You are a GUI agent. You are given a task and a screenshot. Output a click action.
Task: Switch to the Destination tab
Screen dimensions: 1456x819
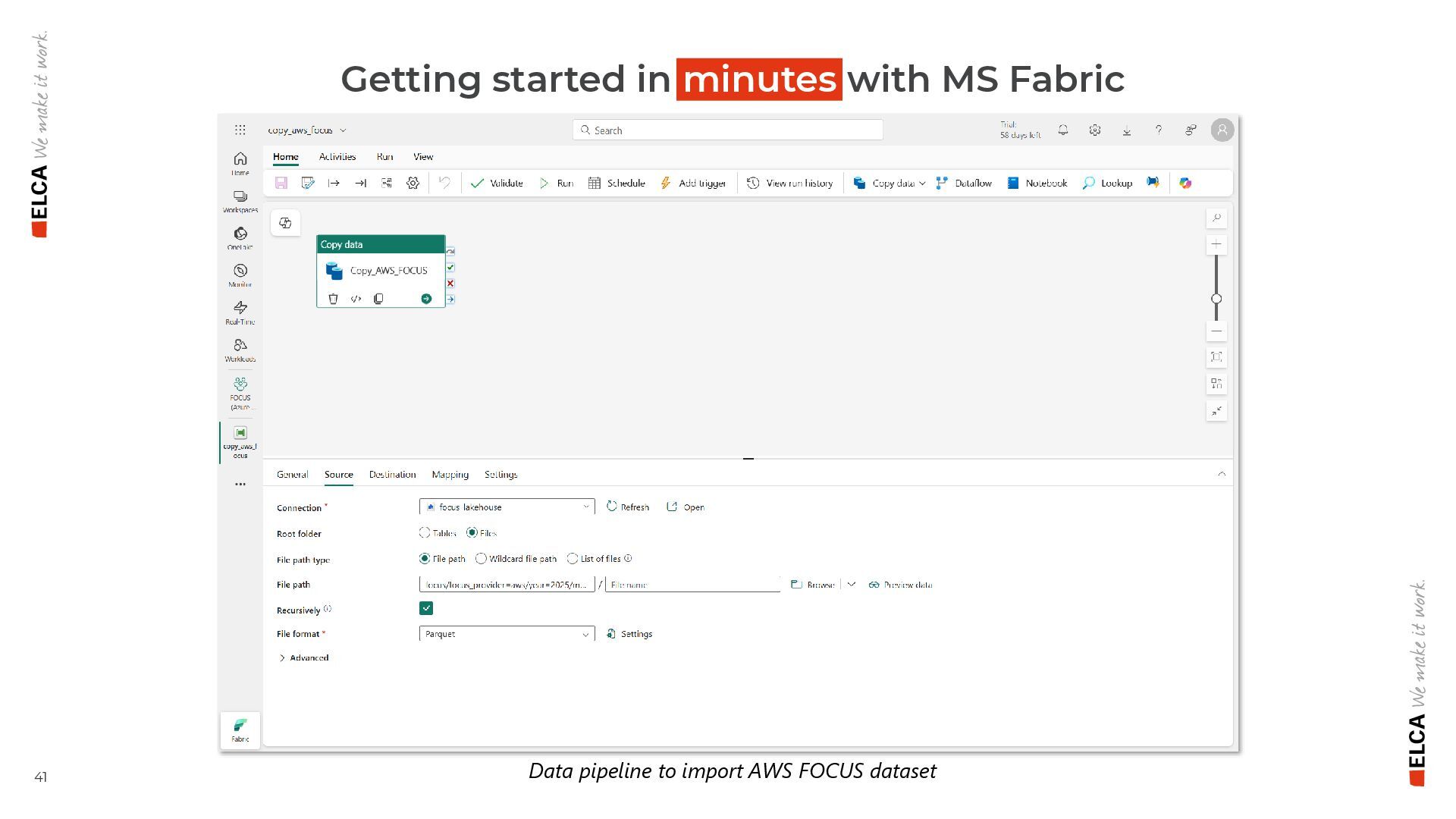click(392, 475)
